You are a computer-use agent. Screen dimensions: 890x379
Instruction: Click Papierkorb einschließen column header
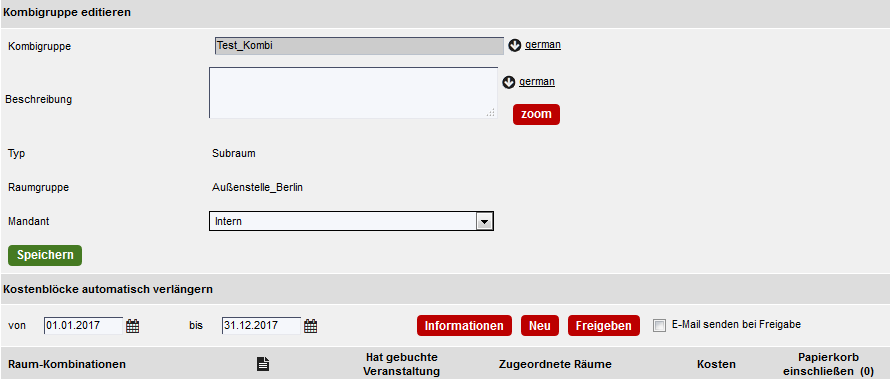(x=828, y=364)
